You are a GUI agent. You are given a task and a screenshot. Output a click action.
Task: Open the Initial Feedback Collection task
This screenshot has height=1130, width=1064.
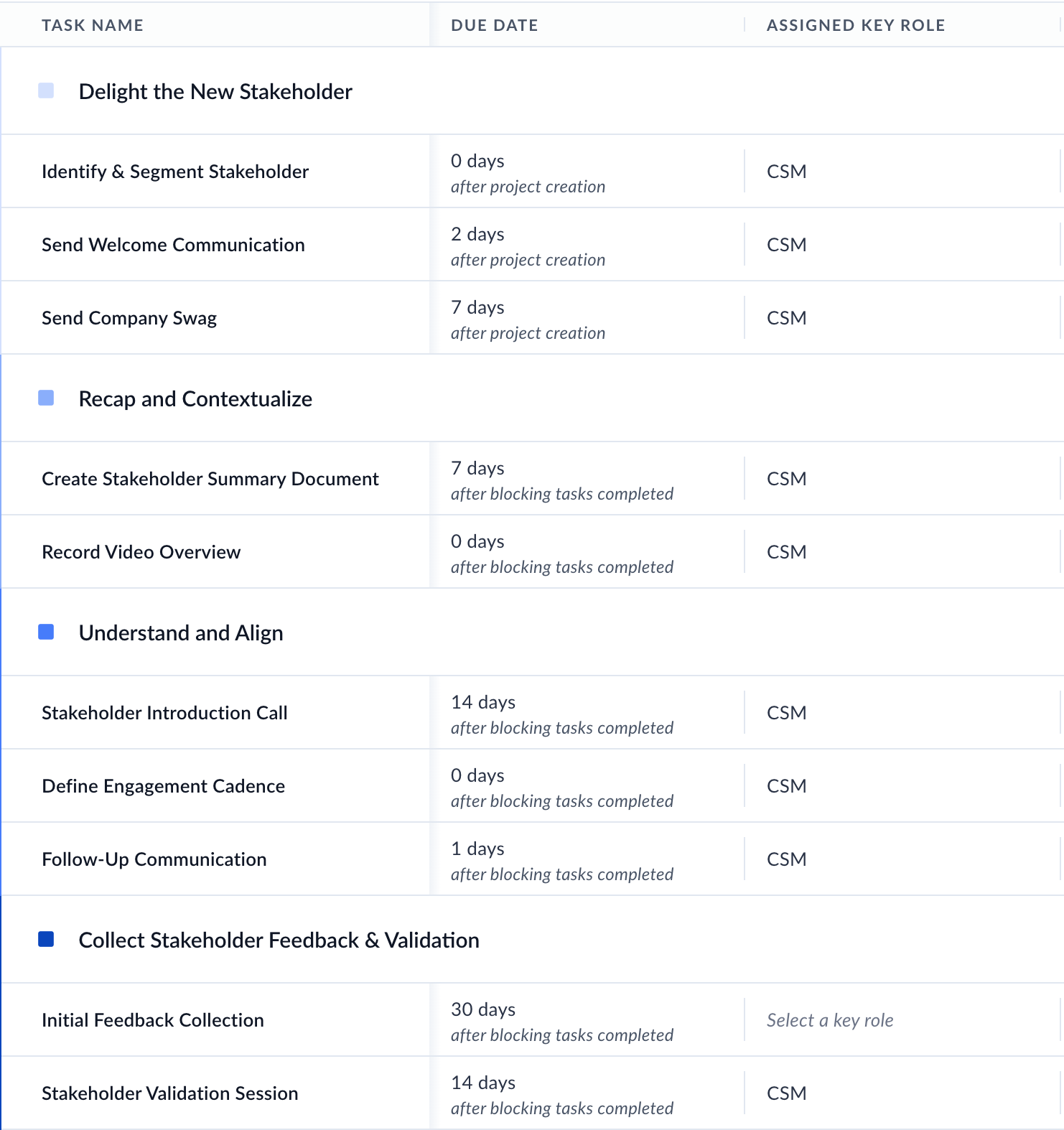pos(153,1020)
